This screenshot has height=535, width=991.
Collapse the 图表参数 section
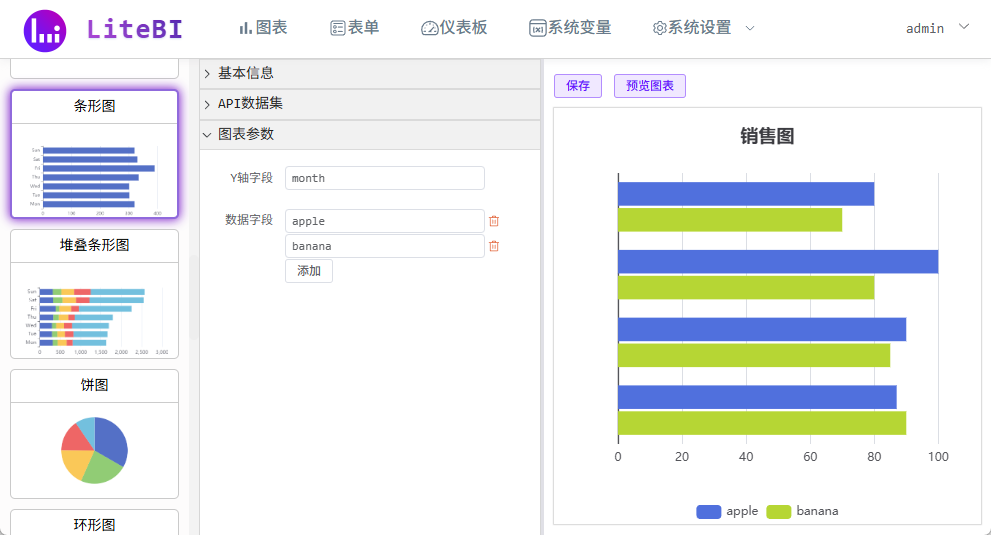(370, 134)
